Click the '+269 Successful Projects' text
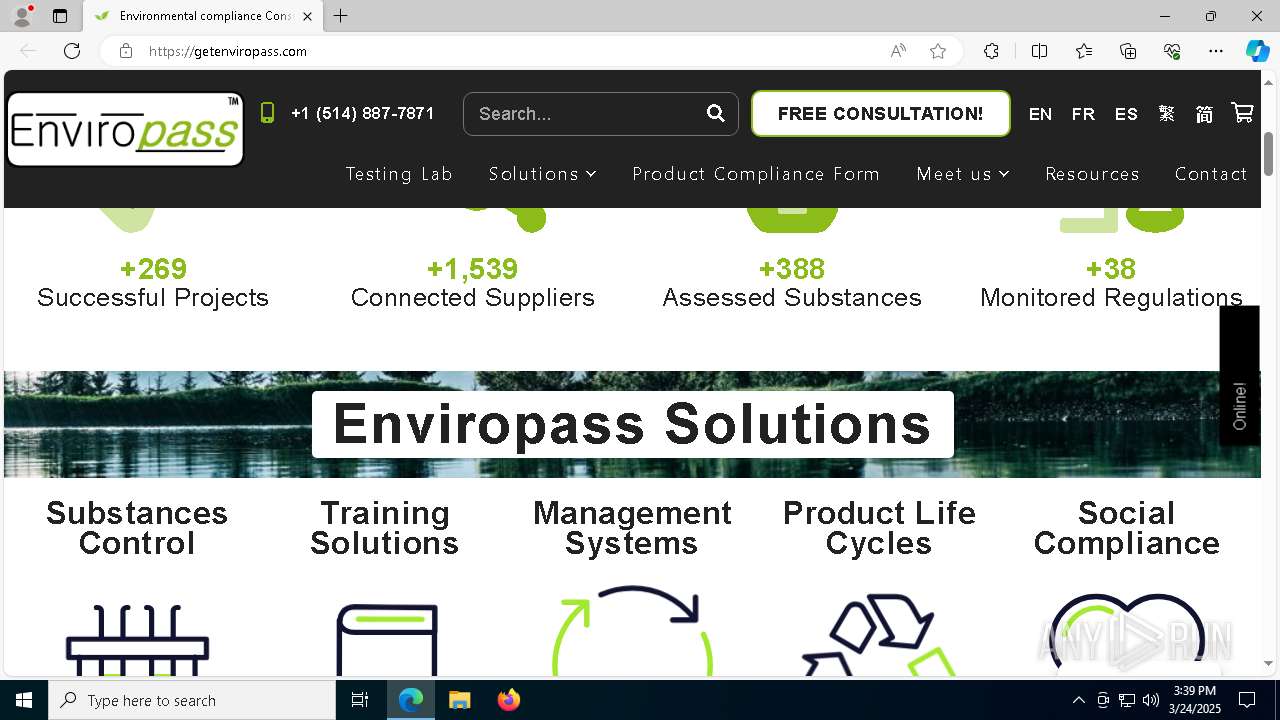1280x720 pixels. point(153,283)
